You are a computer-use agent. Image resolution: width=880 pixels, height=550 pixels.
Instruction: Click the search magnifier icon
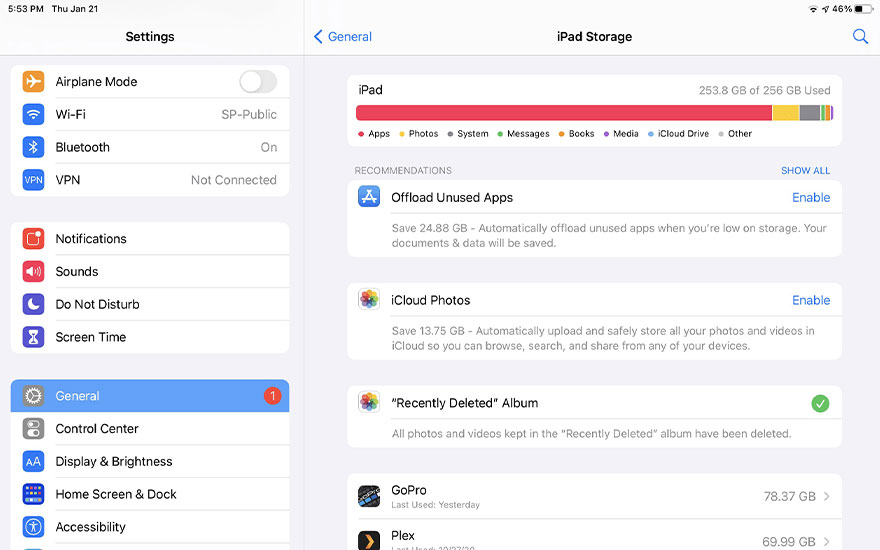[x=860, y=36]
